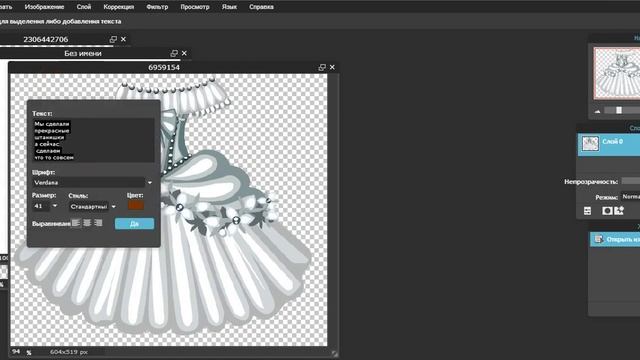
Task: Open the text color swatch
Action: tap(136, 205)
